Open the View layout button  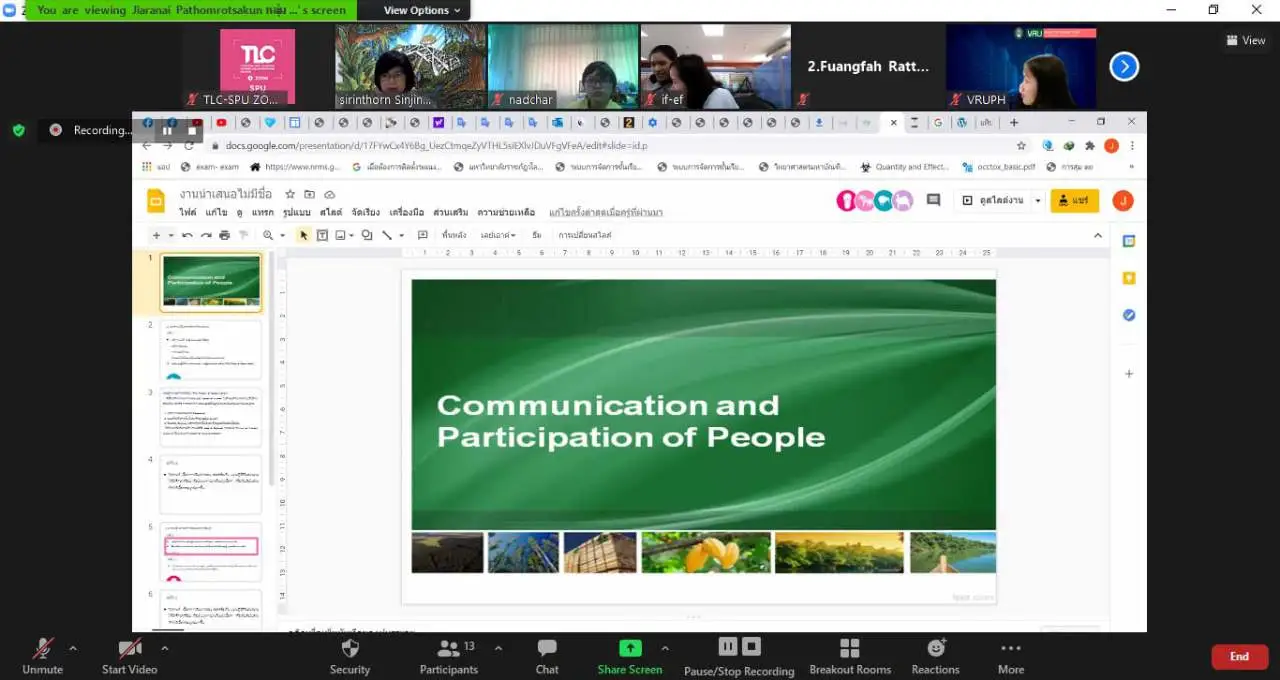[x=1246, y=41]
